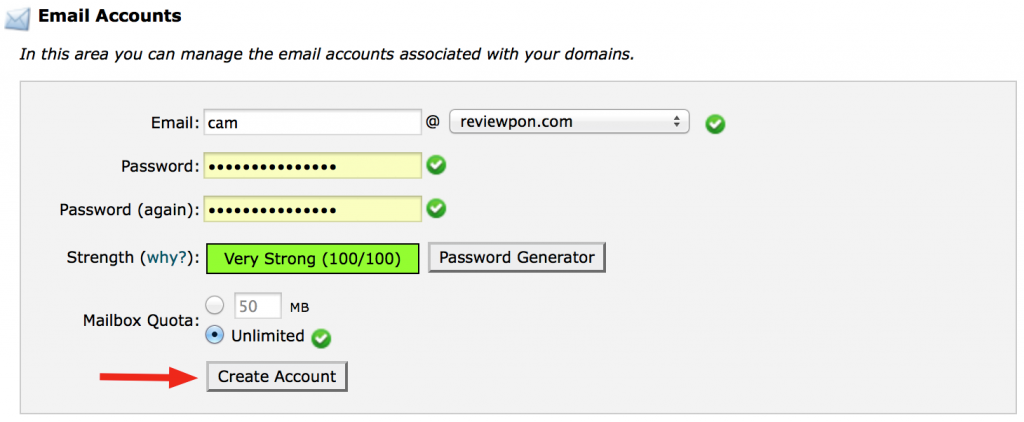Click the red arrow pointing to Create Account
The image size is (1024, 422).
tap(145, 377)
